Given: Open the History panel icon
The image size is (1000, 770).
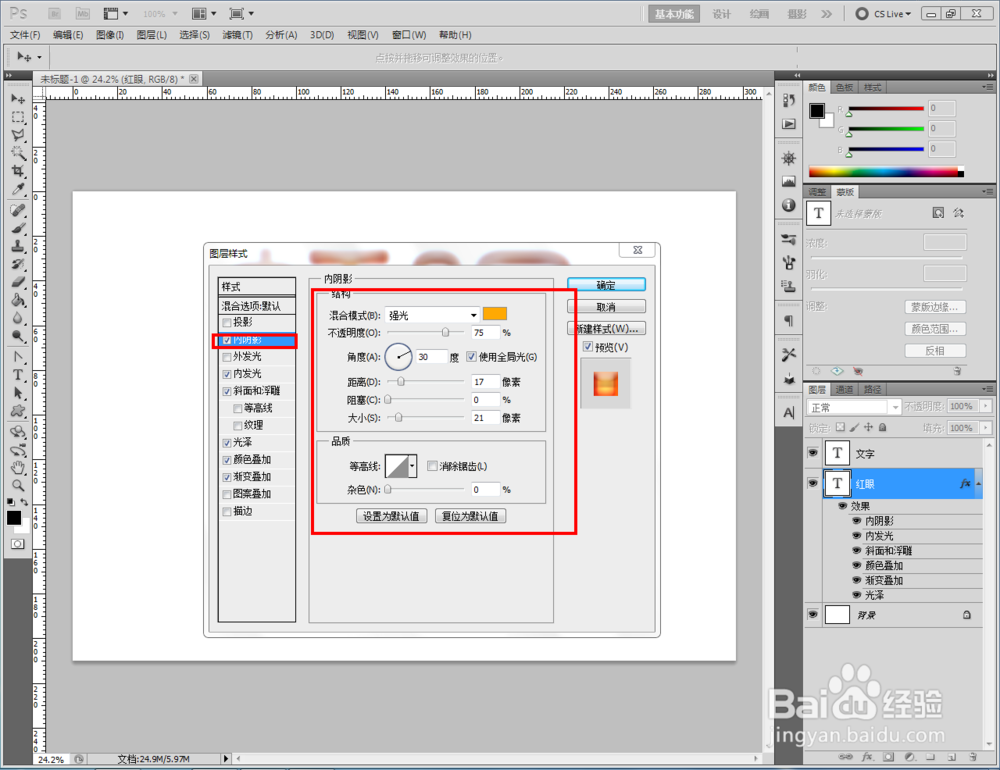Looking at the screenshot, I should pos(789,100).
